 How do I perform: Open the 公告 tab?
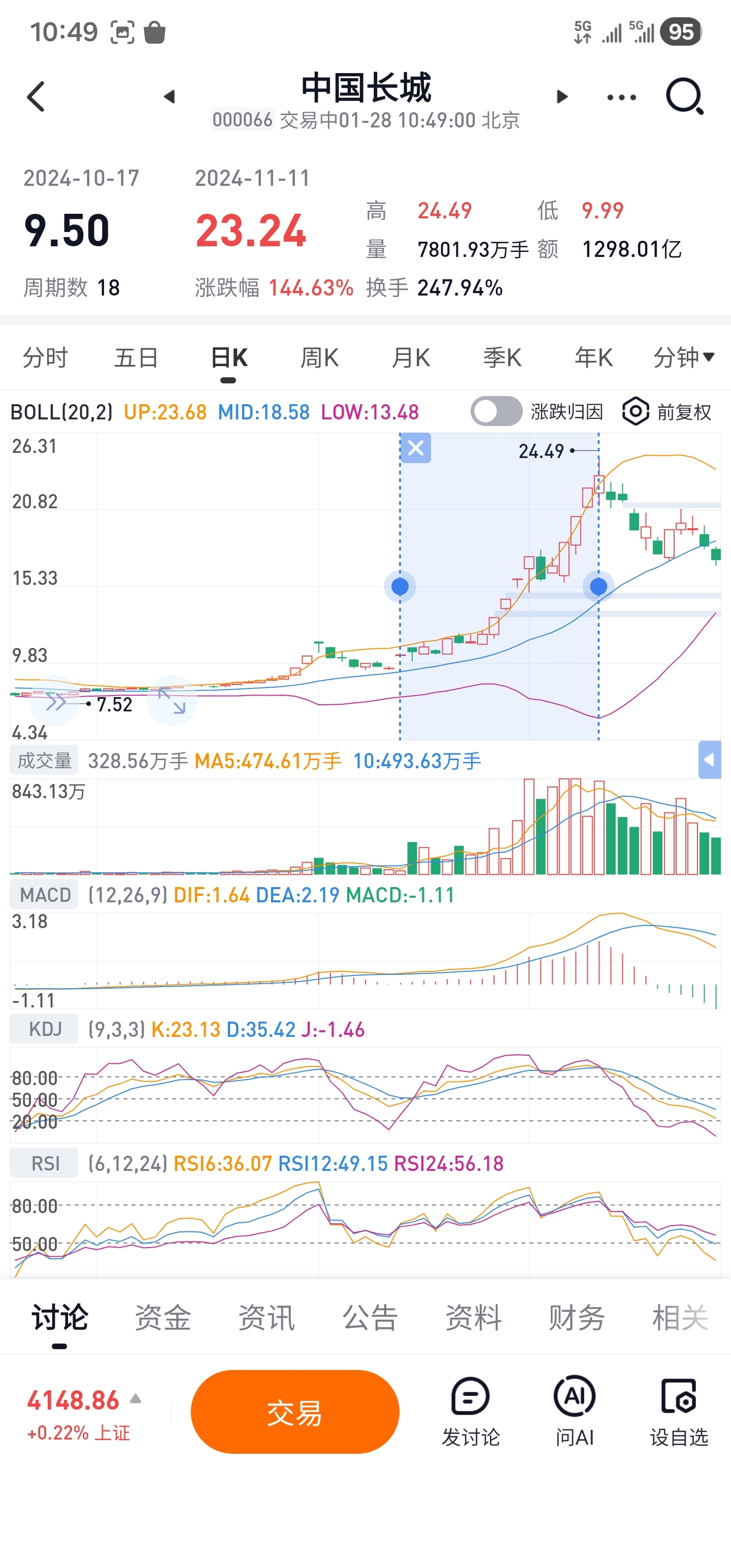[x=370, y=1318]
